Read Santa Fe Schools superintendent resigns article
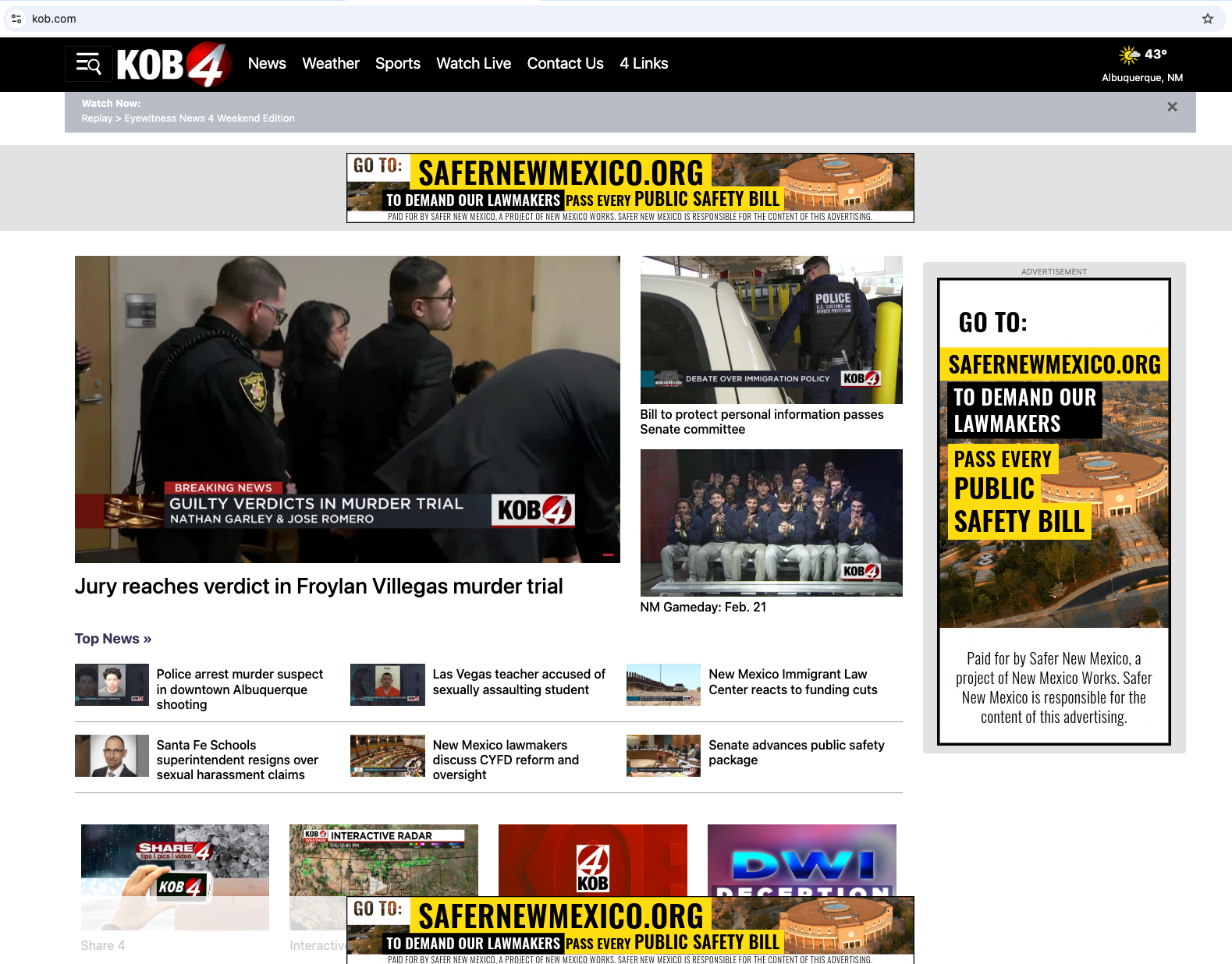The image size is (1232, 964). click(237, 760)
